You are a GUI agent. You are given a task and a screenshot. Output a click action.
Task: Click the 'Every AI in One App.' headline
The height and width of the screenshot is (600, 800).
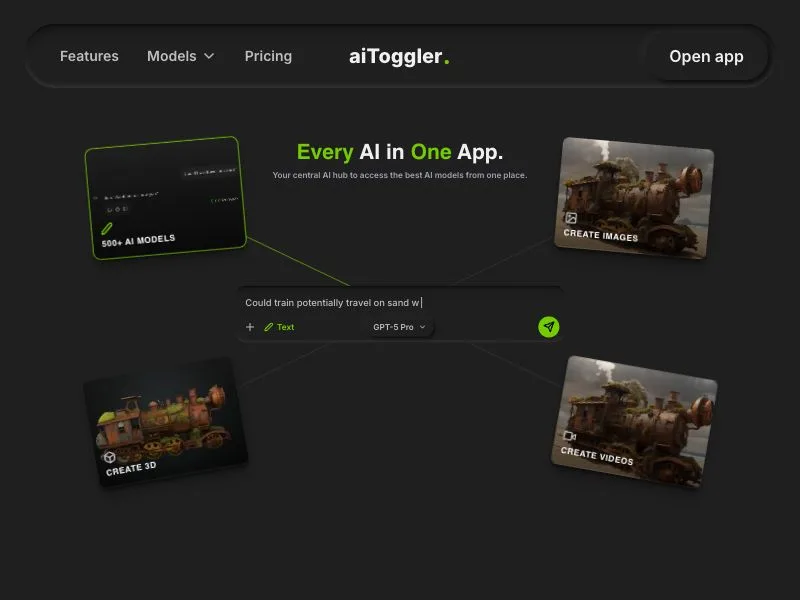[400, 152]
